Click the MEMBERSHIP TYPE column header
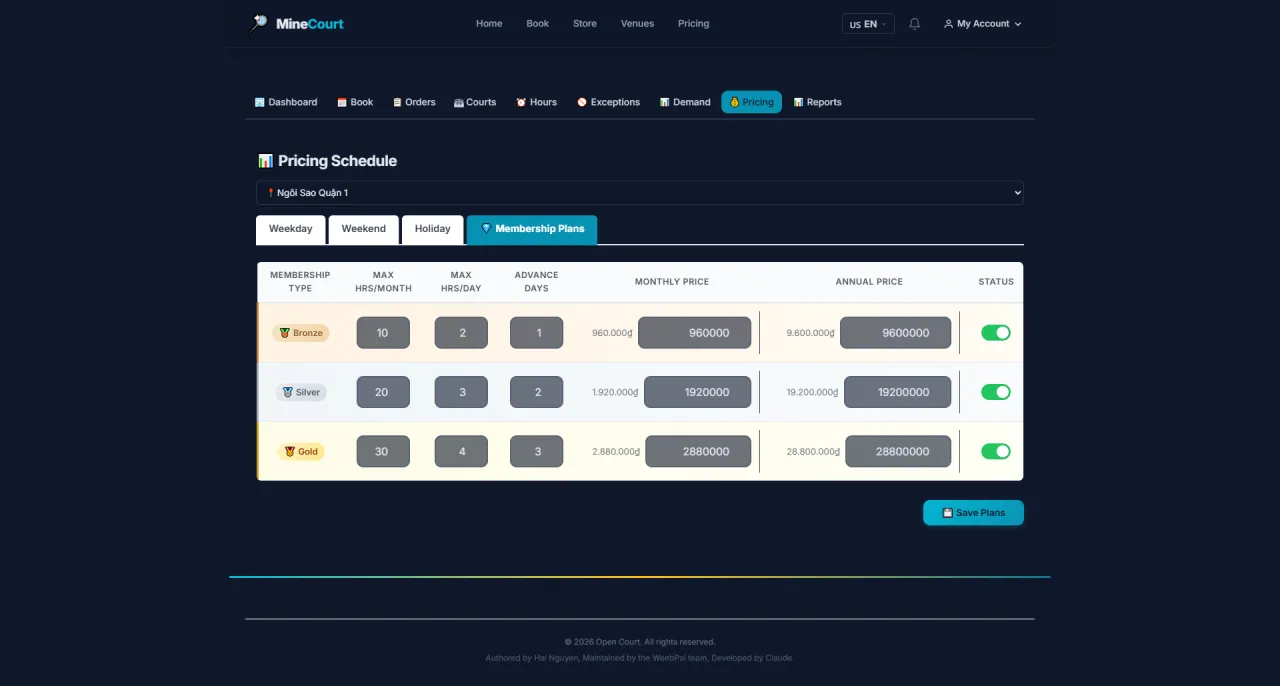 tap(300, 281)
